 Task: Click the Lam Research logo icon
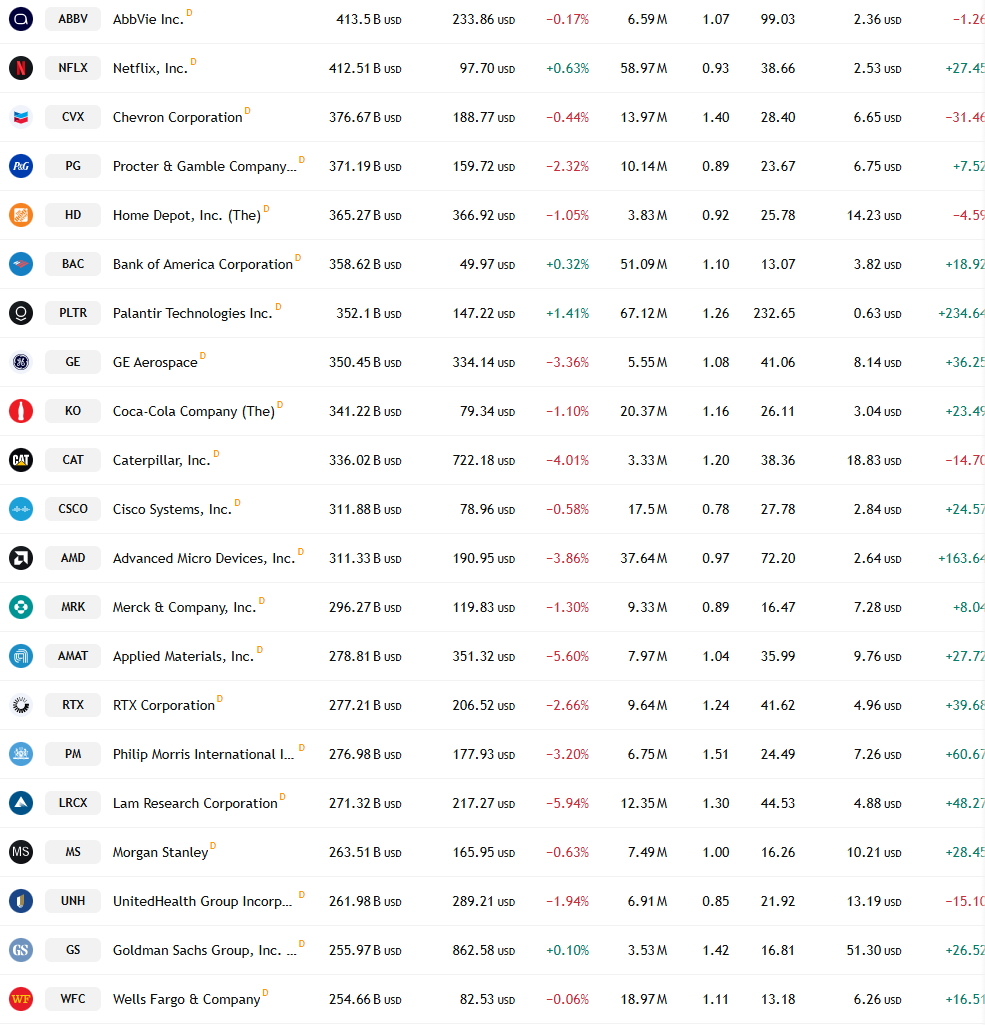(21, 803)
